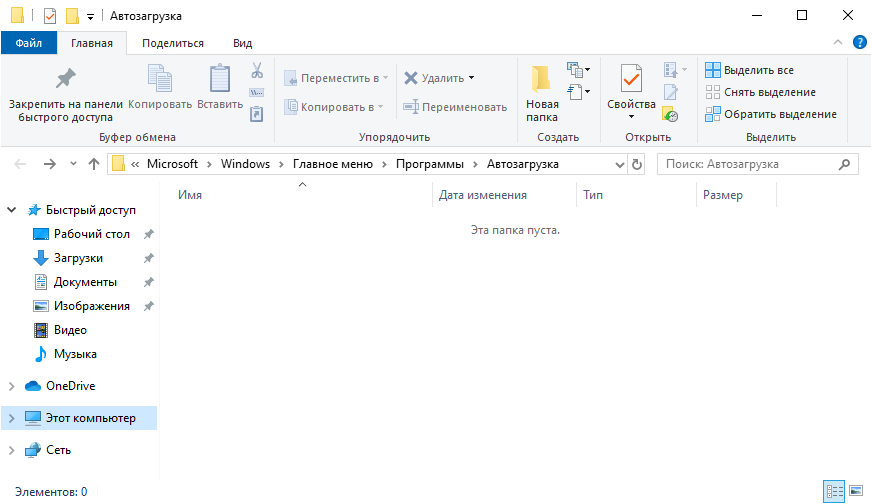Switch to details view in status bar
The image size is (872, 504).
(834, 491)
